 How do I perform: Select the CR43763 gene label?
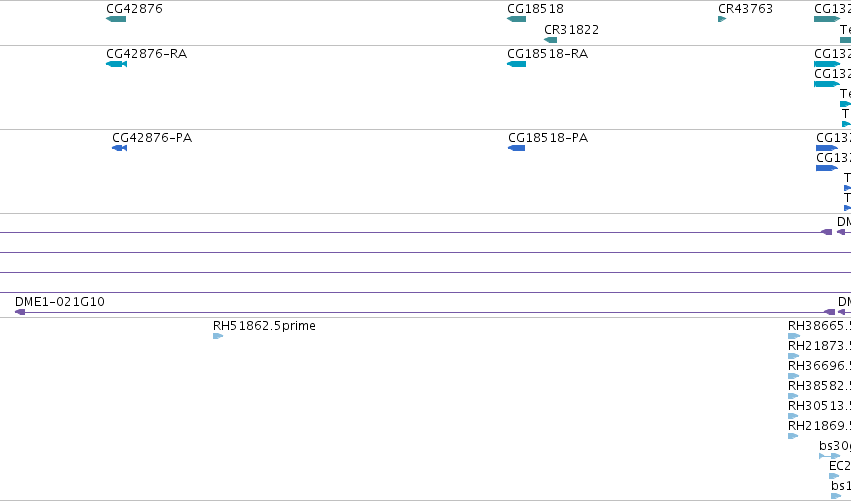pyautogui.click(x=745, y=9)
